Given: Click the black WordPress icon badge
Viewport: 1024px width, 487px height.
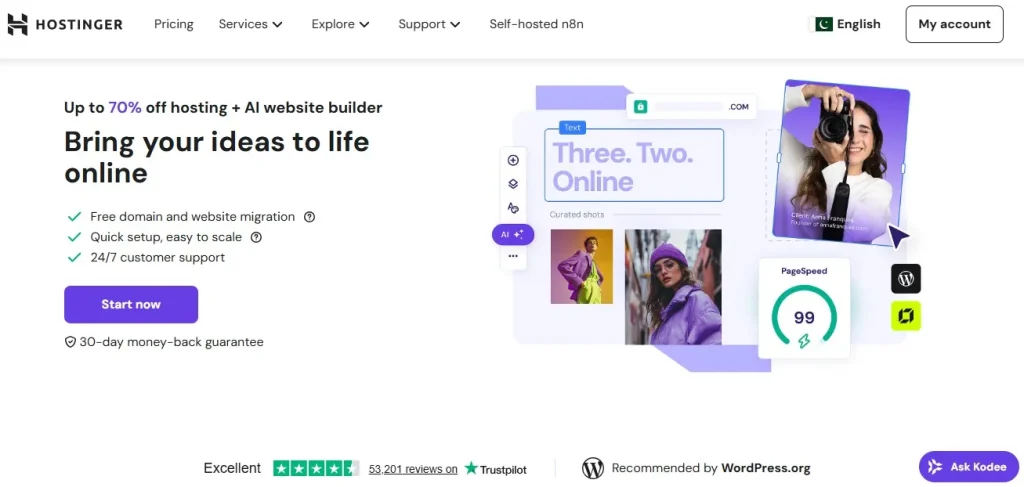Looking at the screenshot, I should pyautogui.click(x=906, y=279).
